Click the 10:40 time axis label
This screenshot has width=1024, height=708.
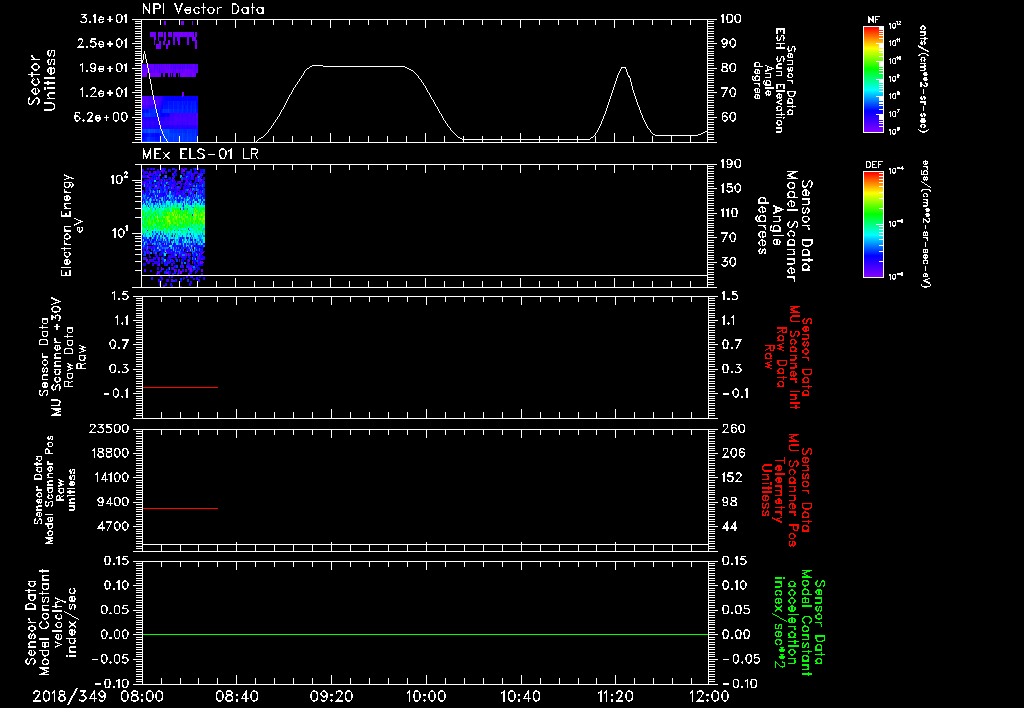tap(520, 696)
